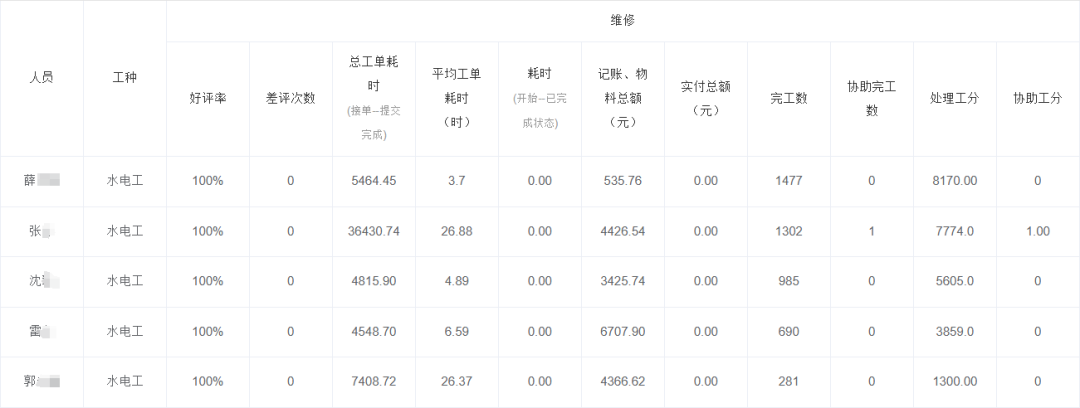The image size is (1080, 408).
Task: Click the 36430.74 total time cell
Action: pyautogui.click(x=373, y=231)
